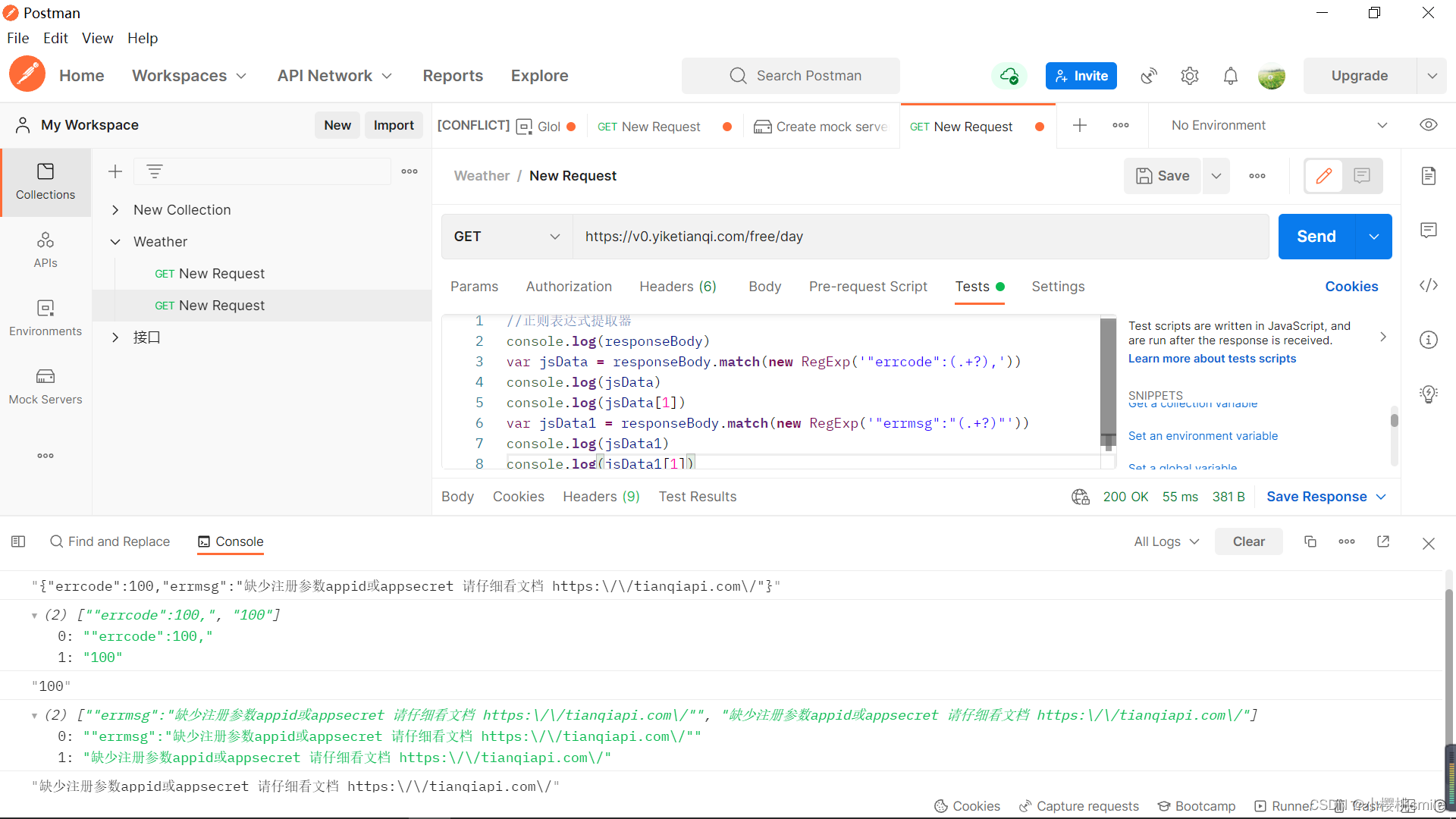Switch to the Headers tab in response
The height and width of the screenshot is (819, 1456).
[601, 496]
